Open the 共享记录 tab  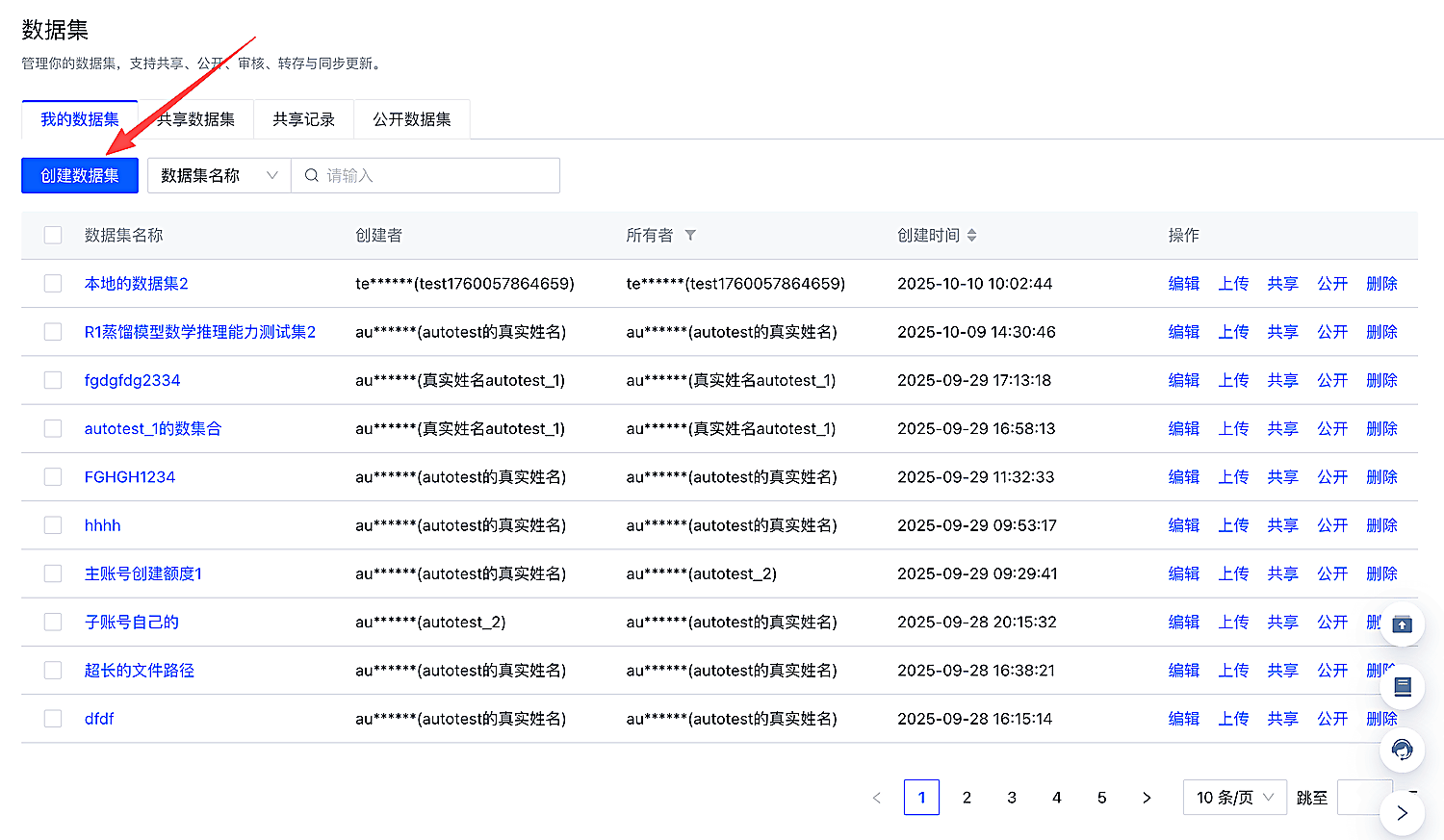(x=304, y=119)
